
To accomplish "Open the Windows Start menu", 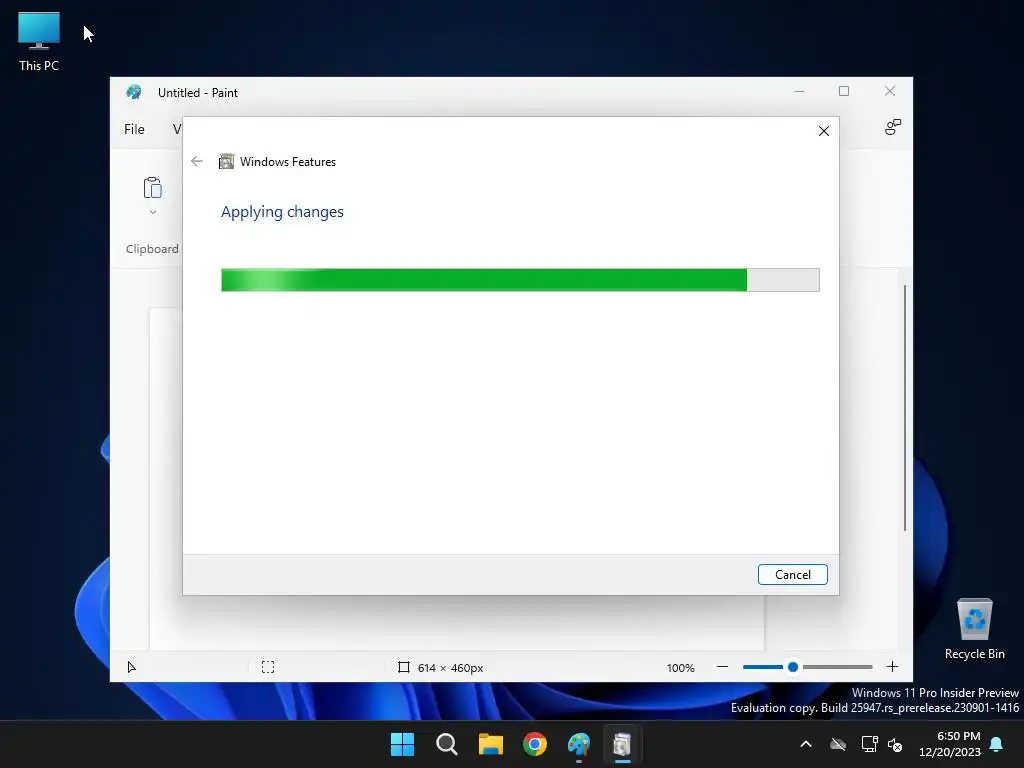I will [x=402, y=744].
